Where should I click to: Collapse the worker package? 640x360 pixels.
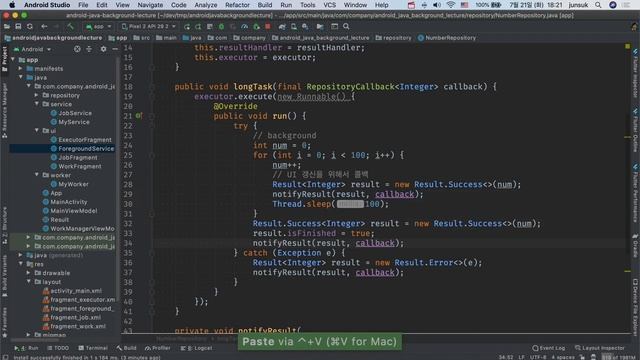click(x=37, y=175)
